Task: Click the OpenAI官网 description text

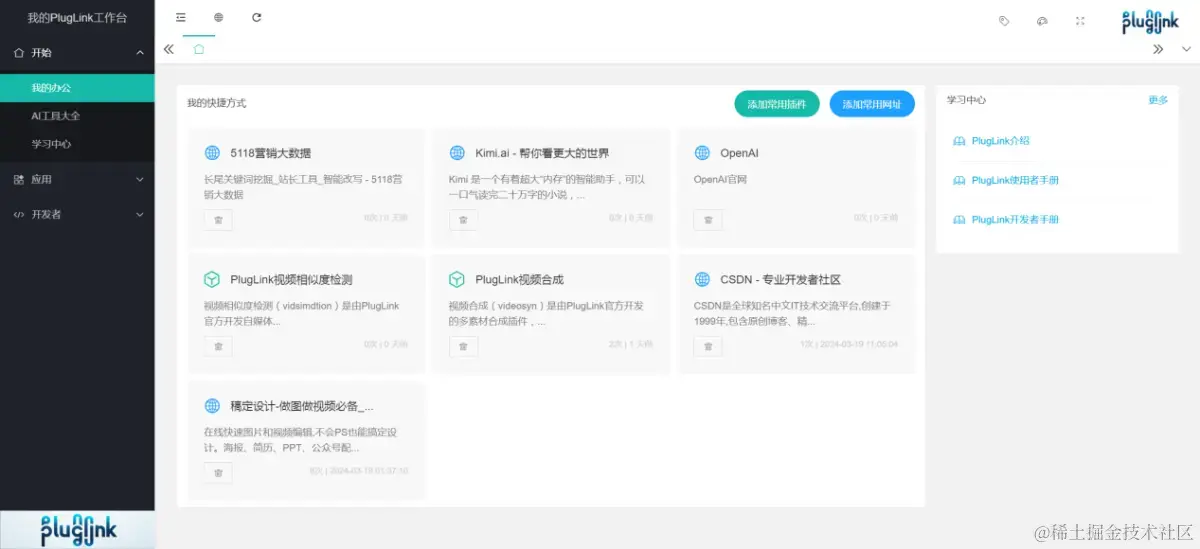Action: click(721, 180)
